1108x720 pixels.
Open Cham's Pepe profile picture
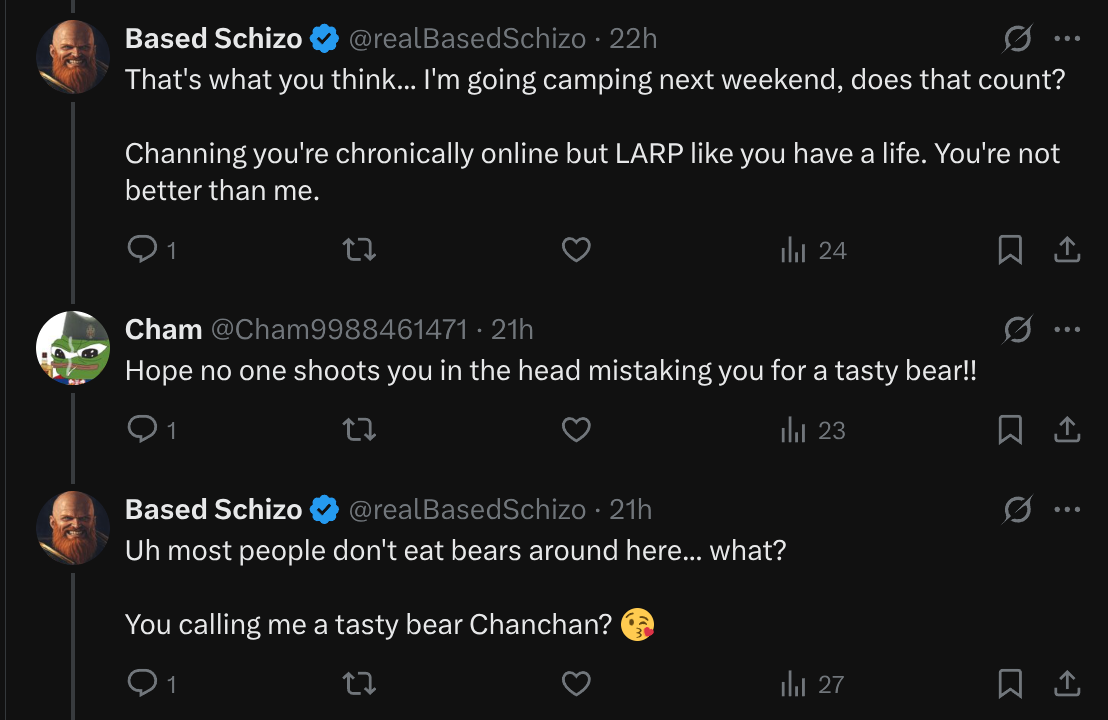tap(73, 348)
